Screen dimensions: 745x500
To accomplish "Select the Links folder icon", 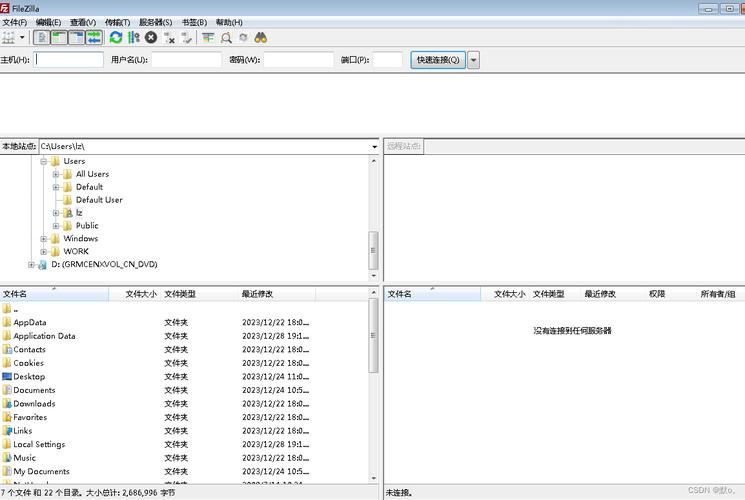I will tap(7, 431).
